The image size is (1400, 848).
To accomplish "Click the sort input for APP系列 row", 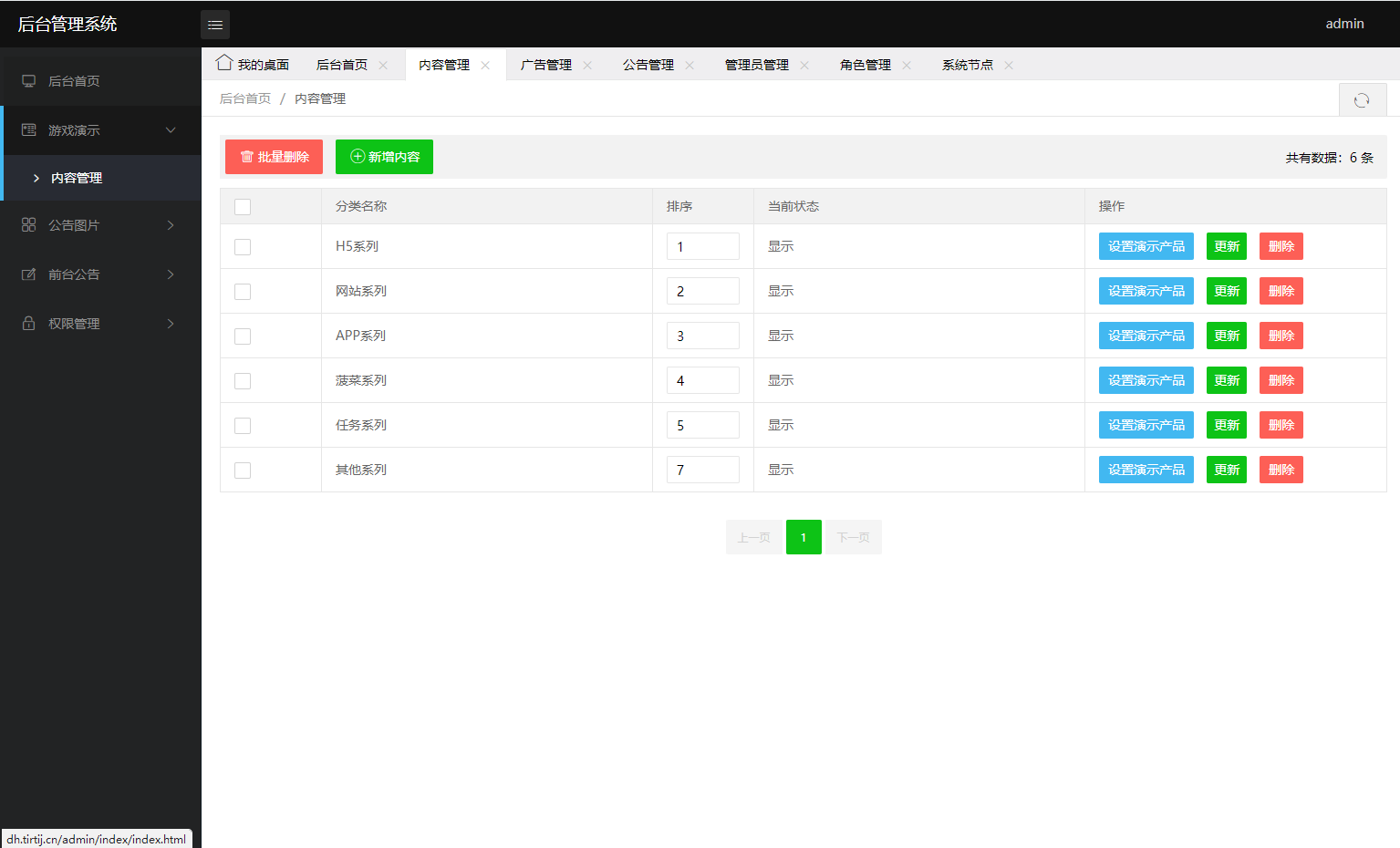I will tap(702, 335).
